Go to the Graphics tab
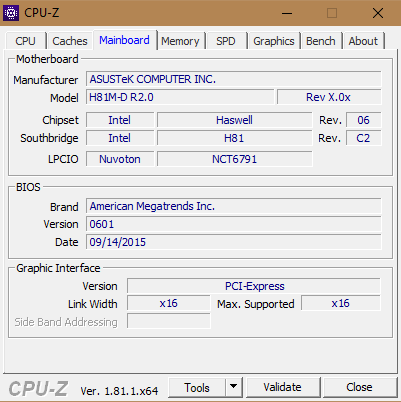 [274, 41]
